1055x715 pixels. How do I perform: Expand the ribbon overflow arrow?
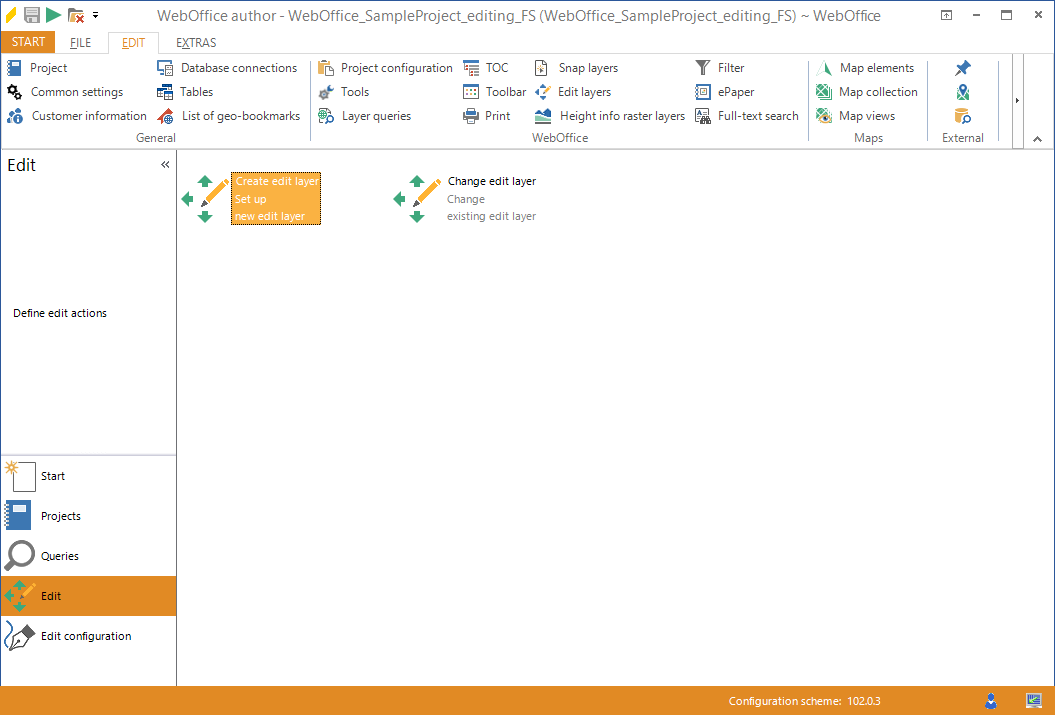coord(1017,100)
